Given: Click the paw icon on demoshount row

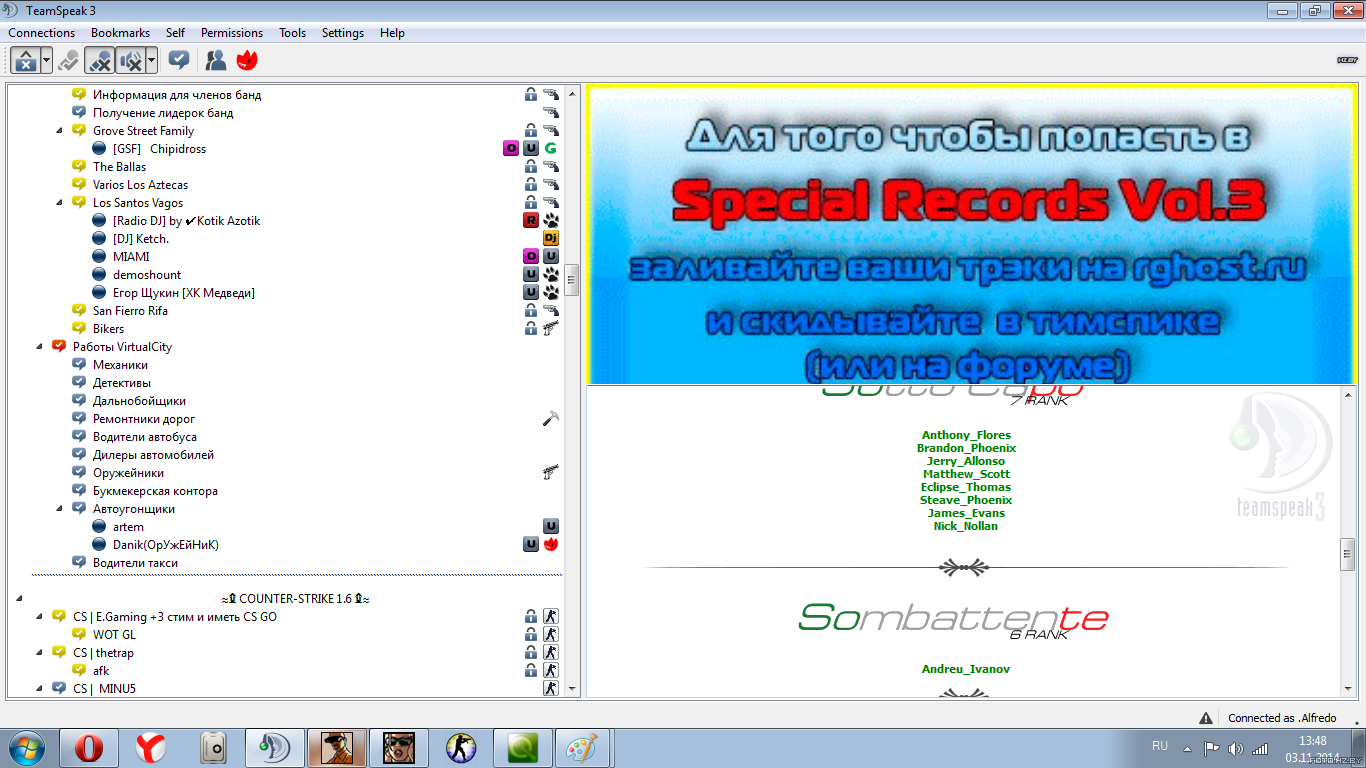Looking at the screenshot, I should (x=551, y=275).
